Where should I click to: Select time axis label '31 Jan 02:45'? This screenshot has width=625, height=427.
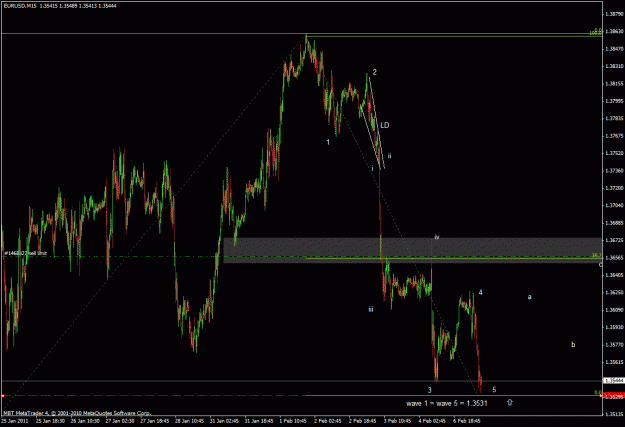(x=224, y=421)
